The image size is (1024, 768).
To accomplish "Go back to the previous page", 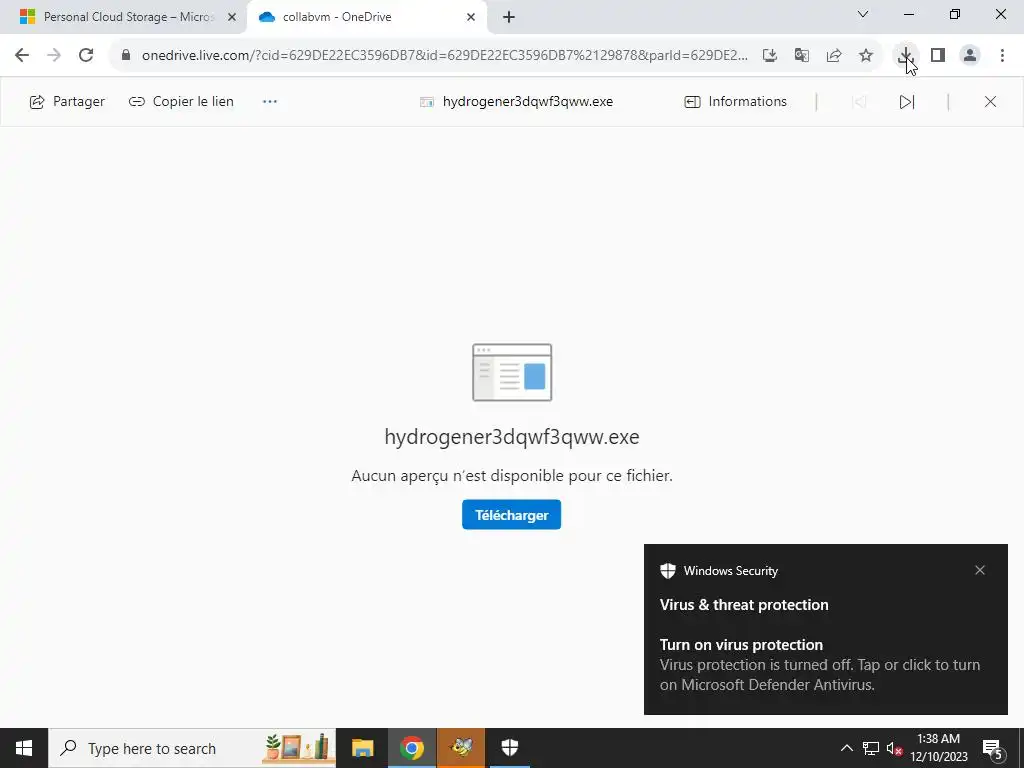I will (22, 56).
